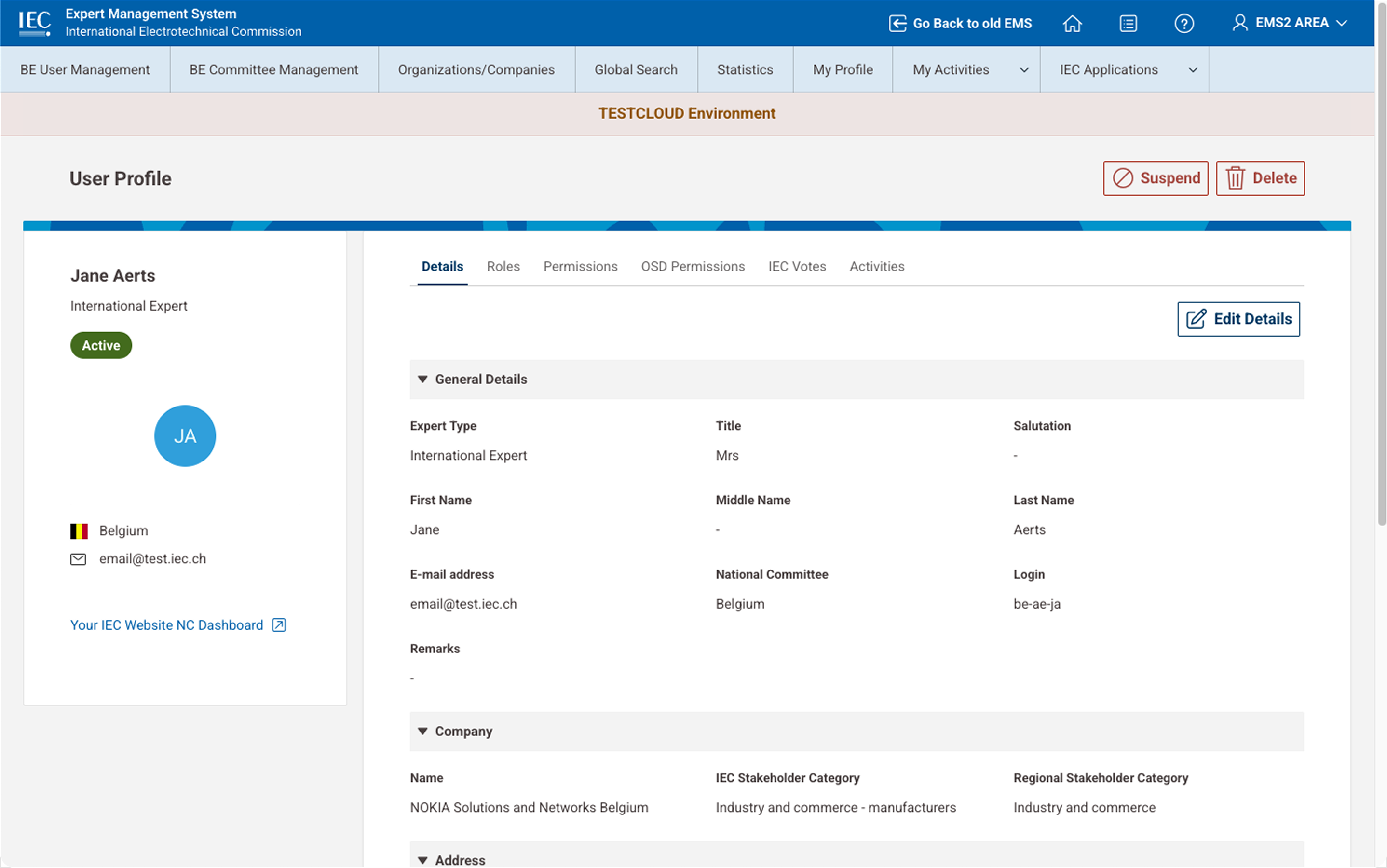
Task: Open the EMS2 AREA user menu
Action: pyautogui.click(x=1290, y=23)
